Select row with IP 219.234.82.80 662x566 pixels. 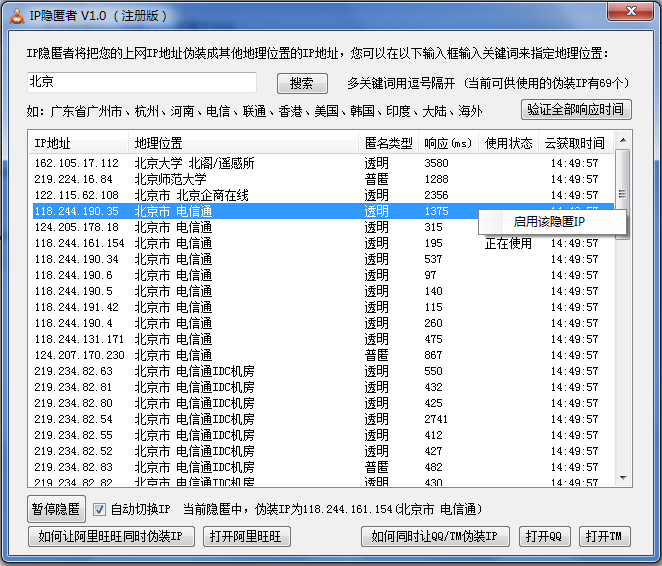(x=323, y=404)
